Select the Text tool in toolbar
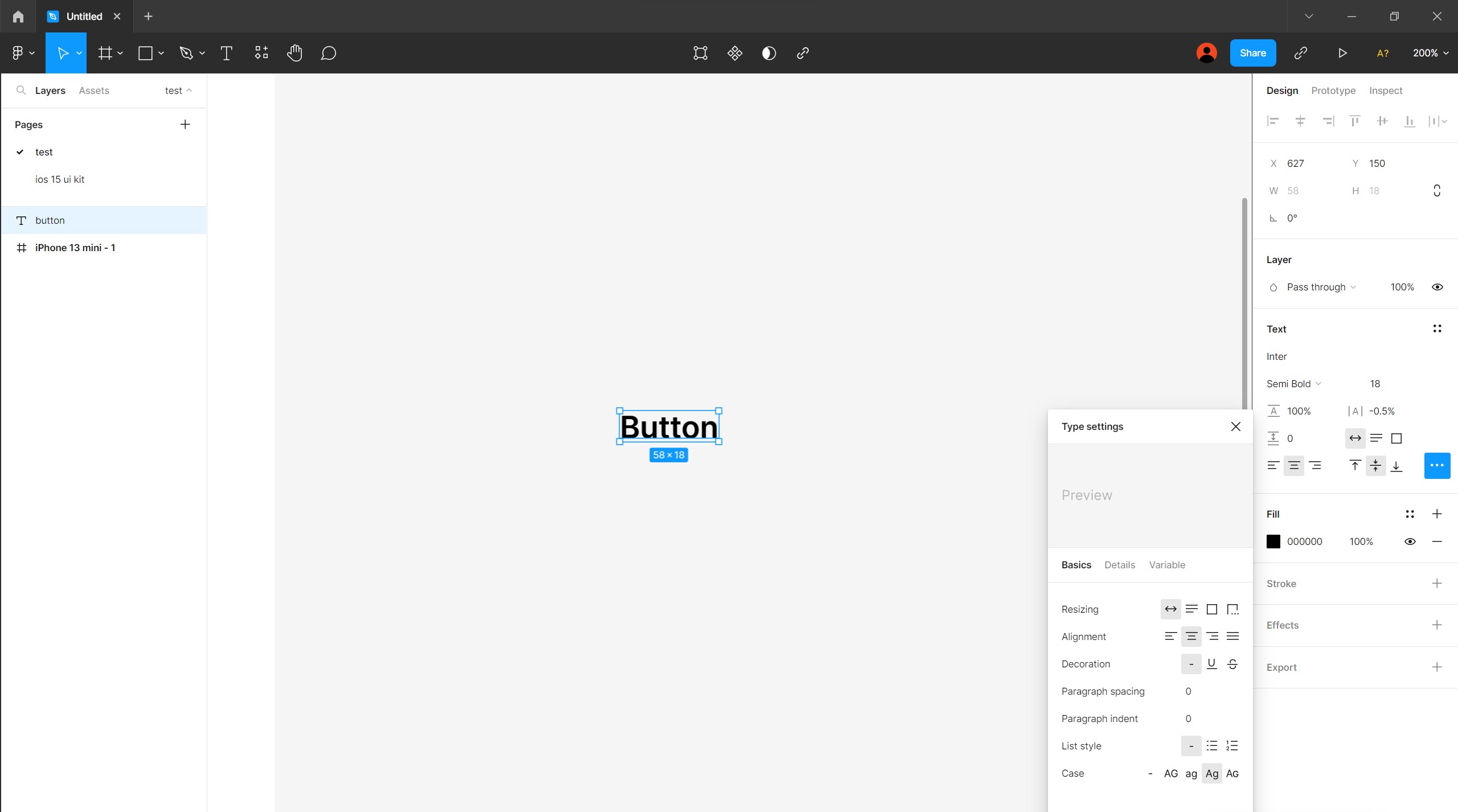 point(226,53)
